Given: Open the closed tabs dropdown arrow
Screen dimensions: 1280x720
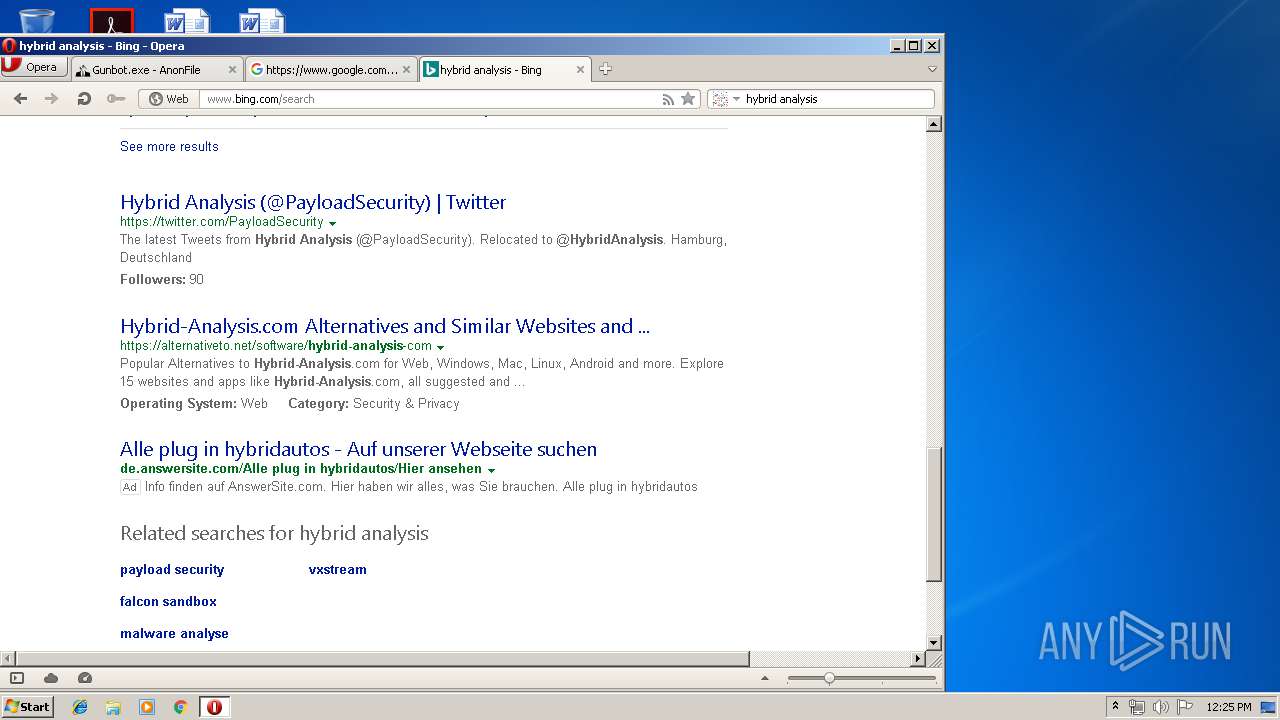Looking at the screenshot, I should (x=932, y=69).
